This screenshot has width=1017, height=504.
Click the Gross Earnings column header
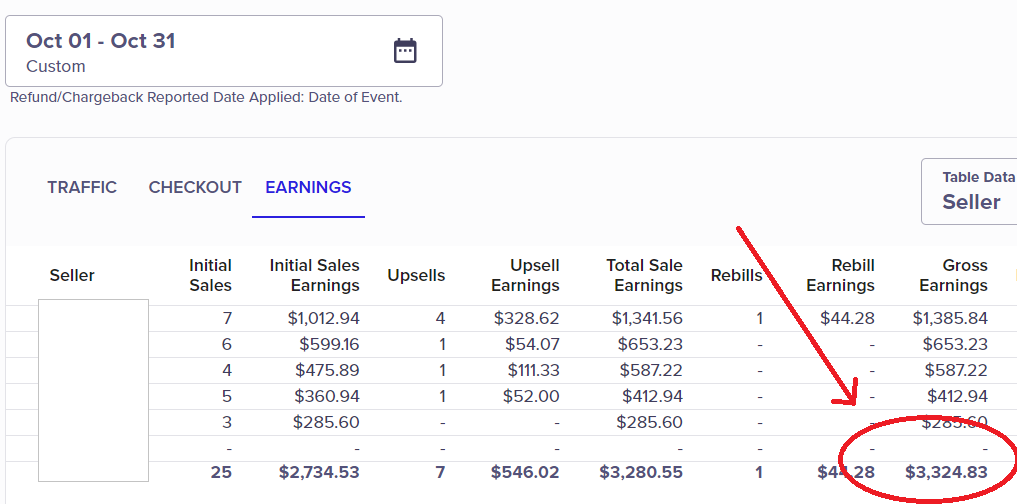[953, 275]
